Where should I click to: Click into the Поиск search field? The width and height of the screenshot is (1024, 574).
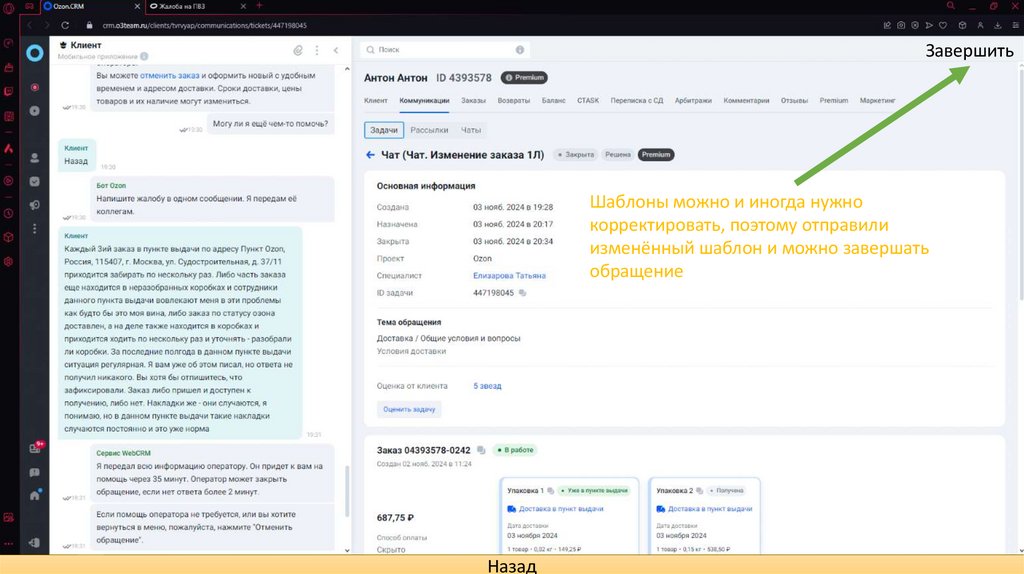pos(440,49)
